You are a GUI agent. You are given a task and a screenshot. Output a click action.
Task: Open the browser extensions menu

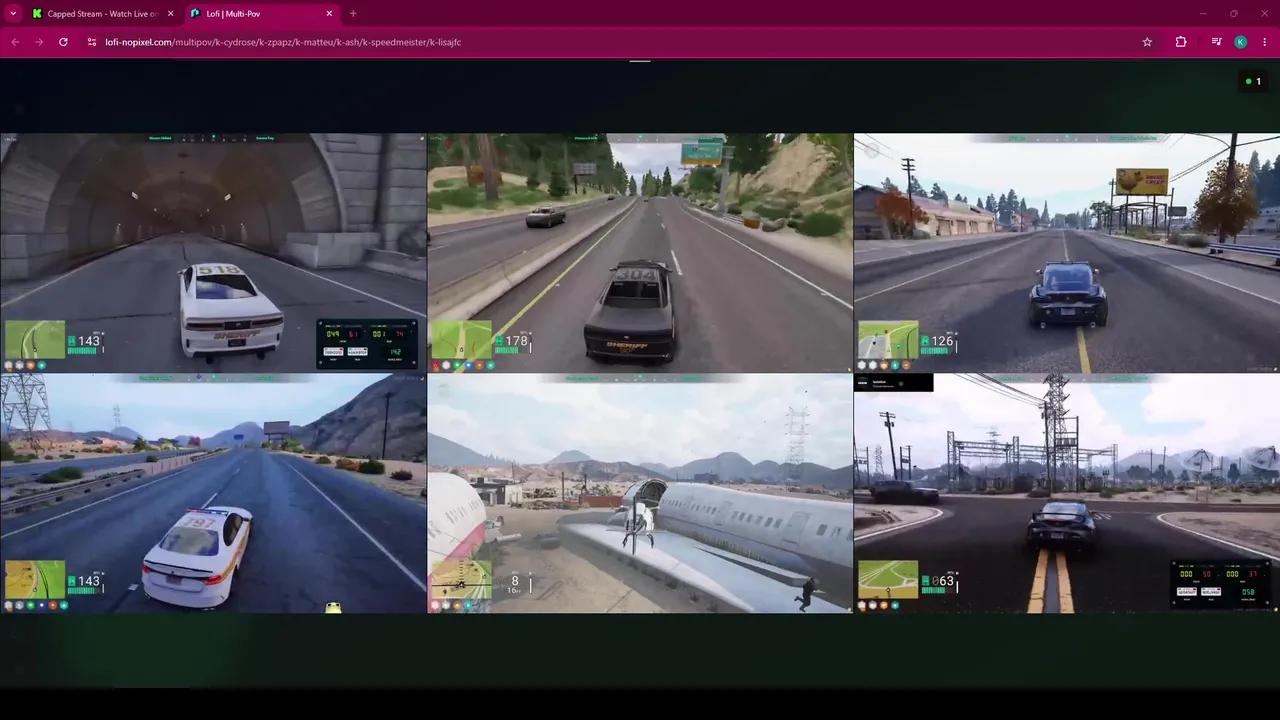[1181, 42]
